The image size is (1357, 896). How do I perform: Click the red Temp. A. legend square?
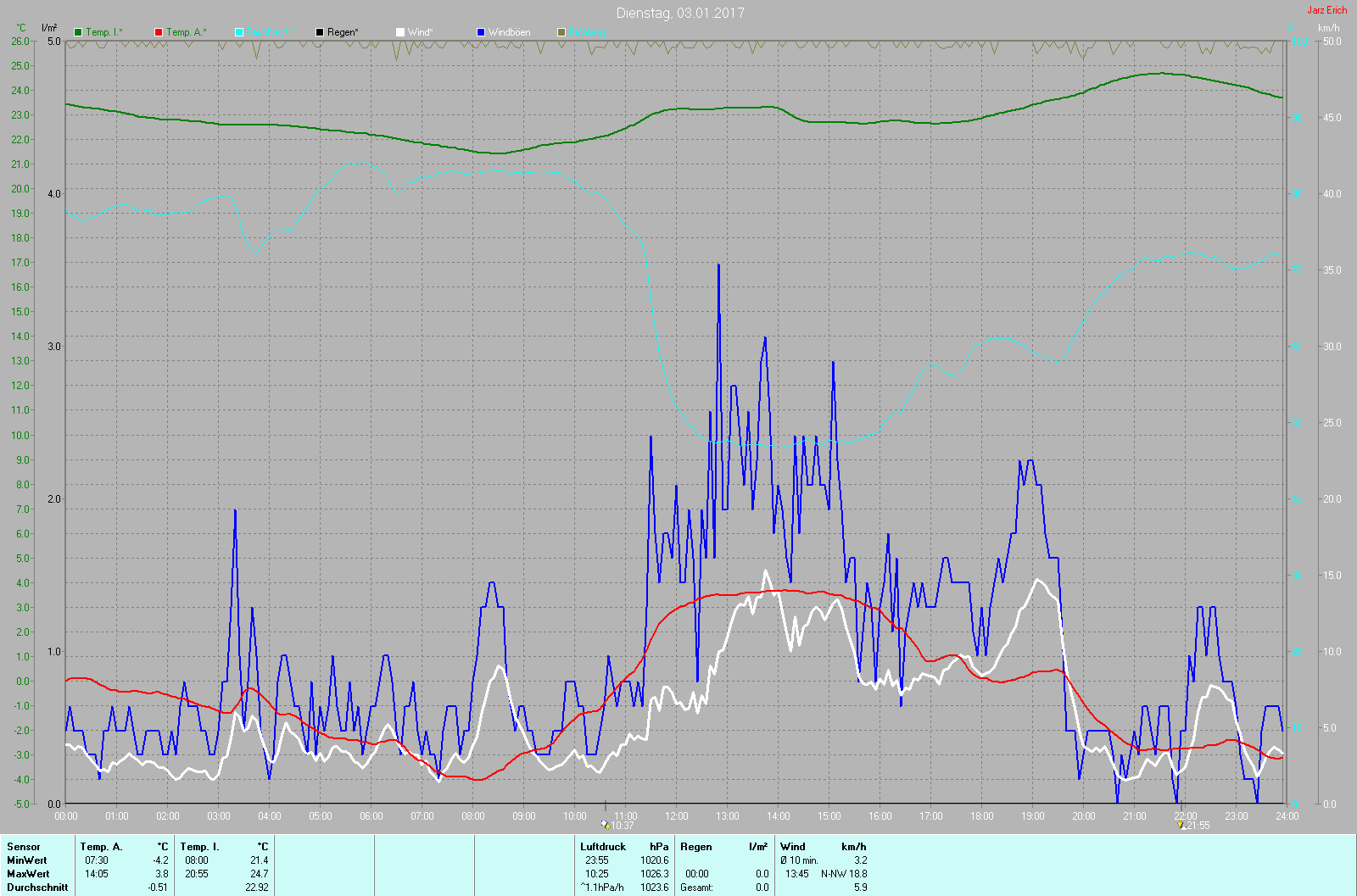pos(159,32)
